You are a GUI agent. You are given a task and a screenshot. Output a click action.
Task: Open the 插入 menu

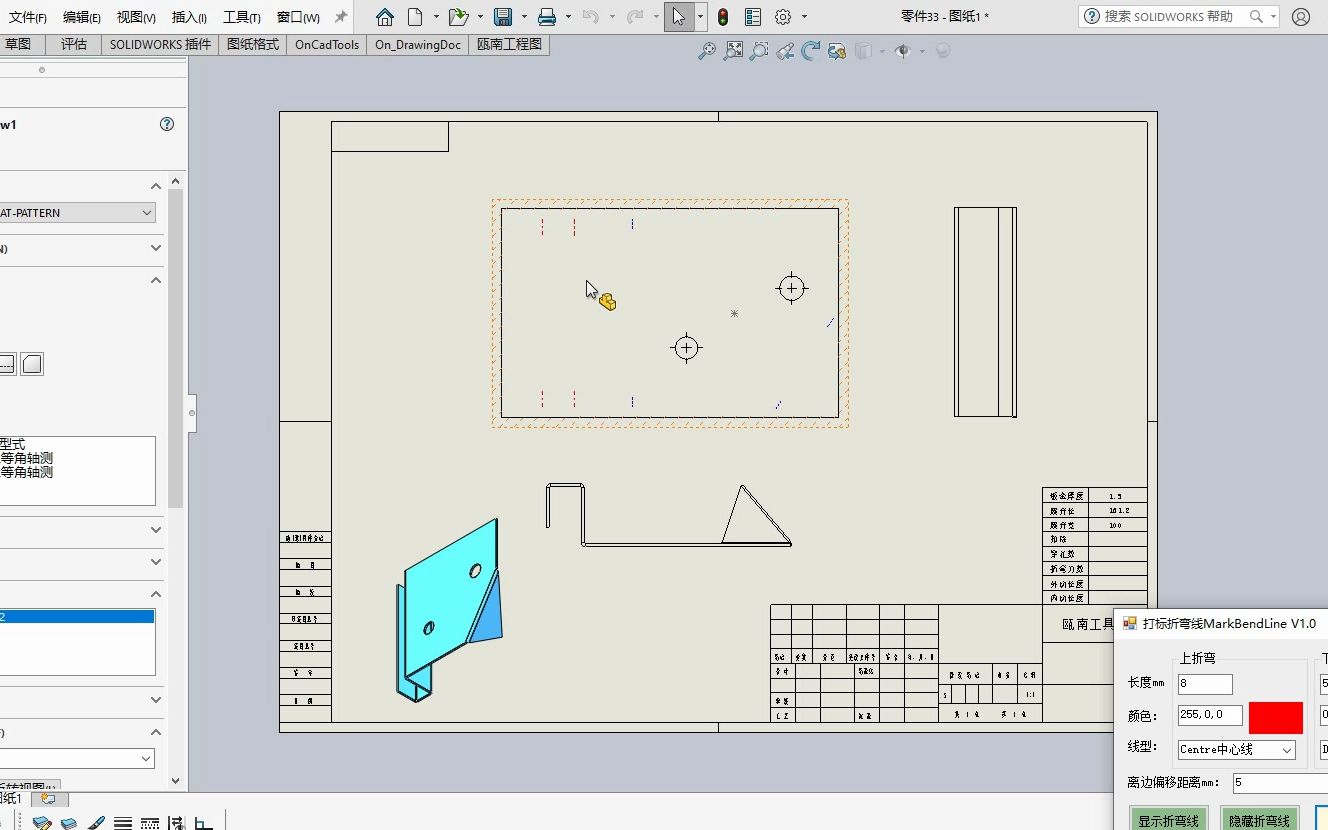(188, 17)
